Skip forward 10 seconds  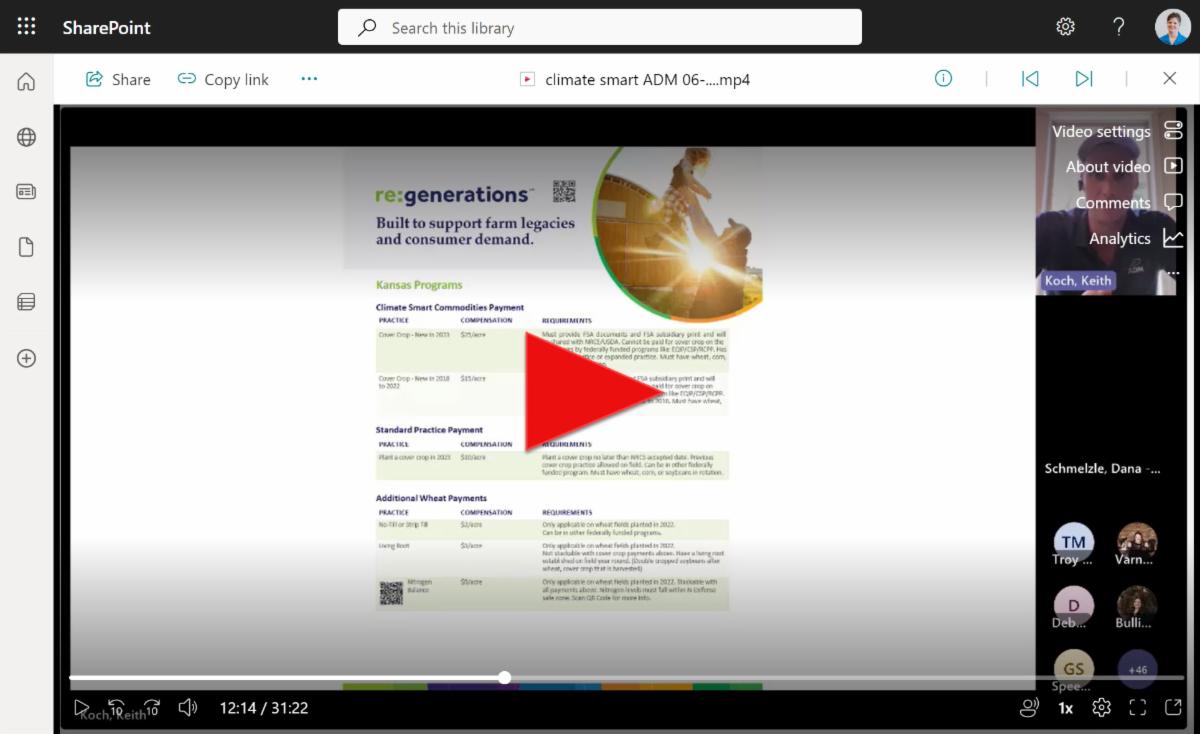[152, 708]
